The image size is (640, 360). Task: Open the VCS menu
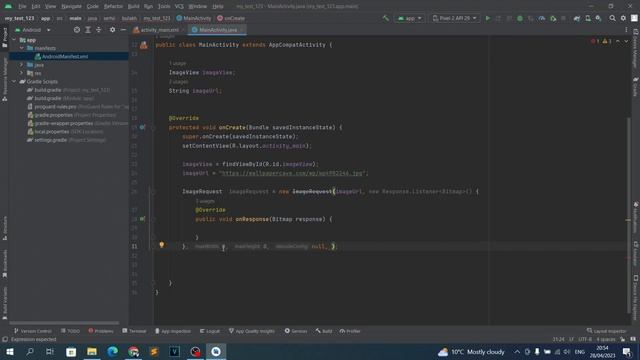pyautogui.click(x=179, y=6)
